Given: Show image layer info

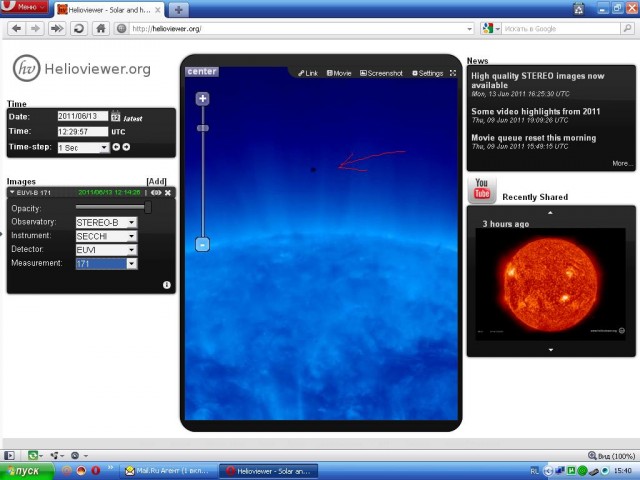Looking at the screenshot, I should (x=167, y=285).
